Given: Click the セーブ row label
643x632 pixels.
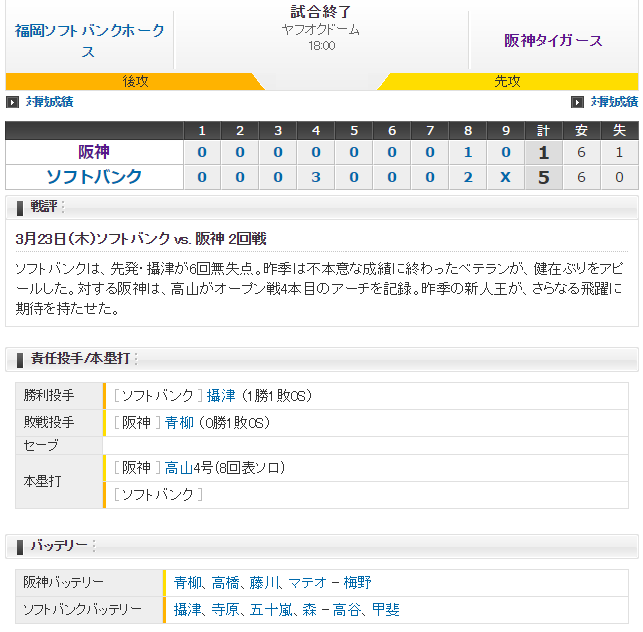Looking at the screenshot, I should click(x=59, y=445).
